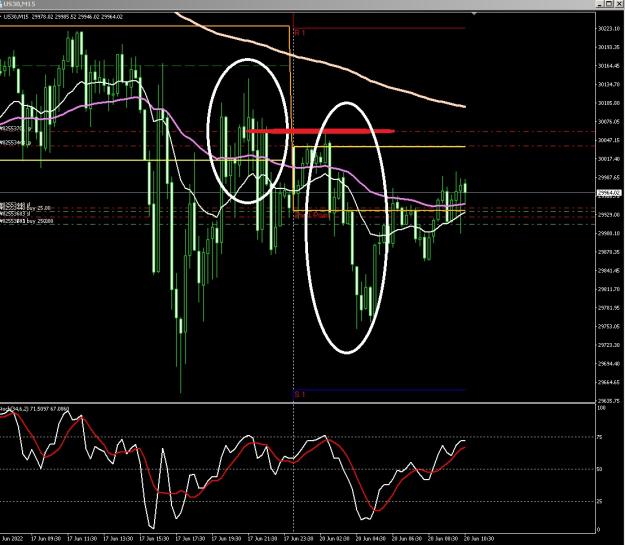
Task: Click the US30,M15 OHLC header text
Action: [x=63, y=17]
